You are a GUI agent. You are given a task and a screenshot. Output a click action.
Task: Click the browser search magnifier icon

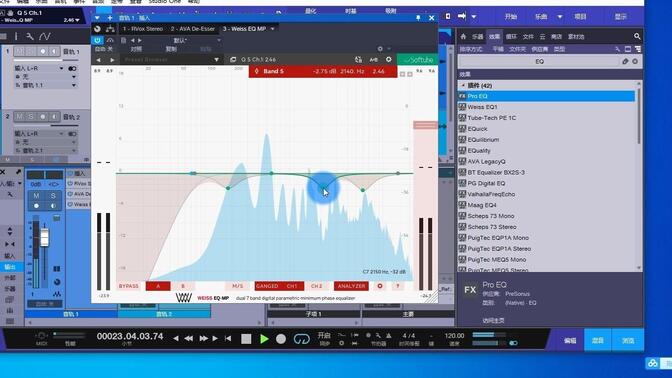point(637,36)
